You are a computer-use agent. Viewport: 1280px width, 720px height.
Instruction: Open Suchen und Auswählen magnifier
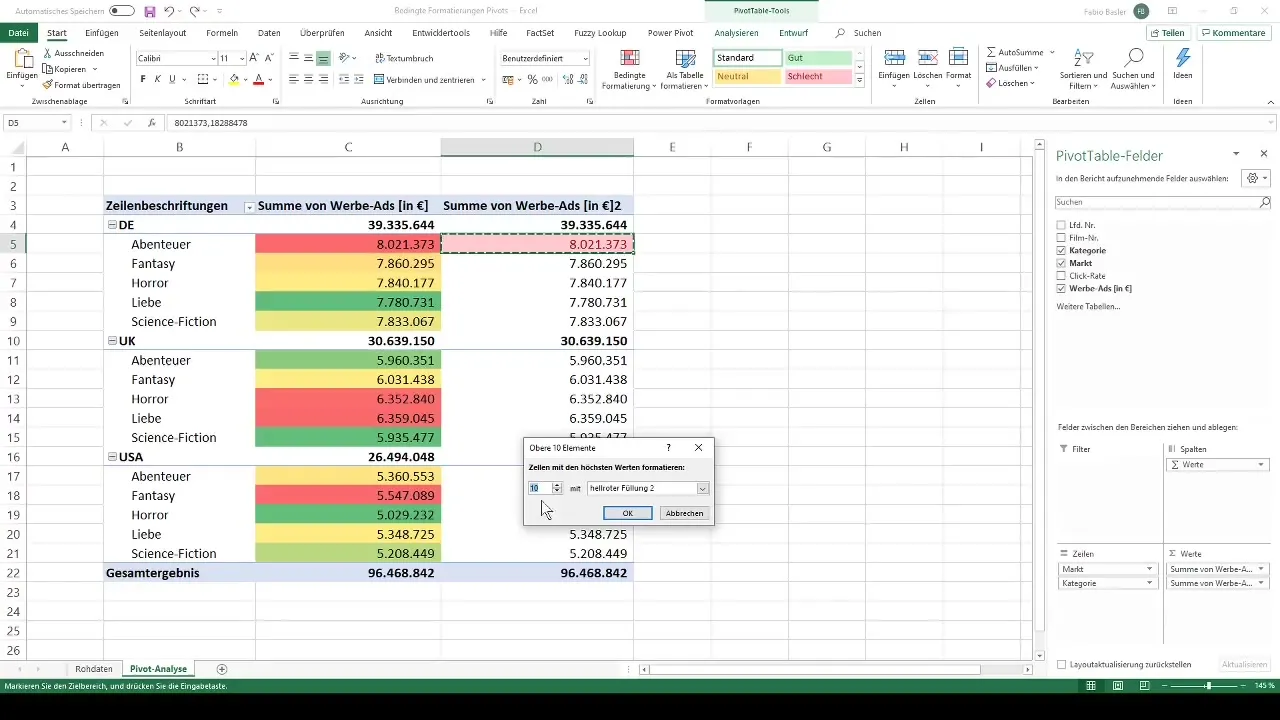[x=1134, y=68]
